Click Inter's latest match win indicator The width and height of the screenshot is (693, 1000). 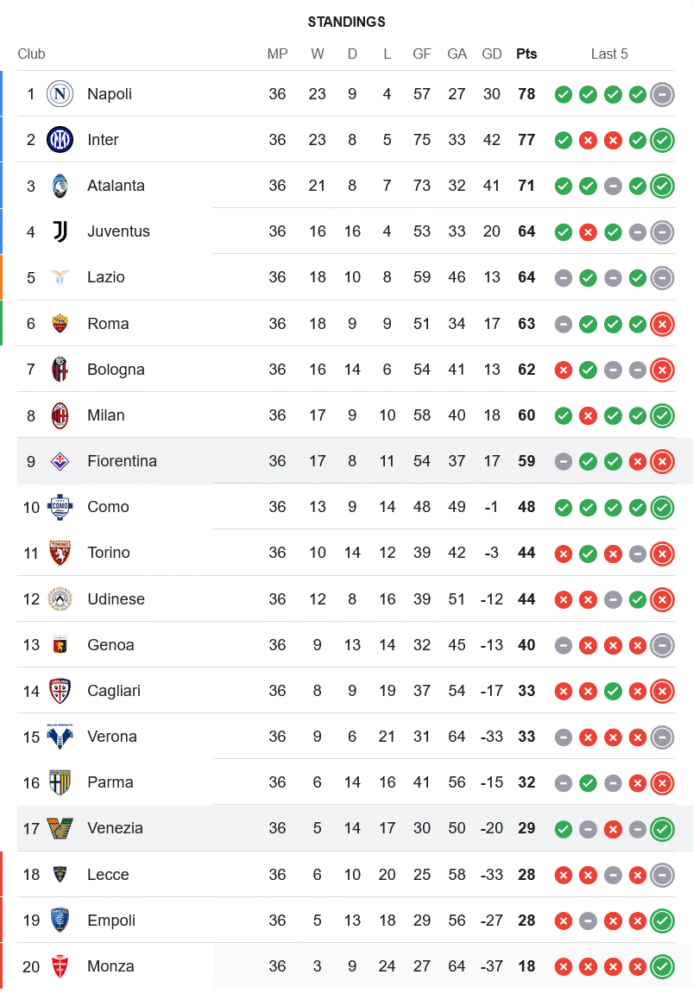click(x=661, y=140)
